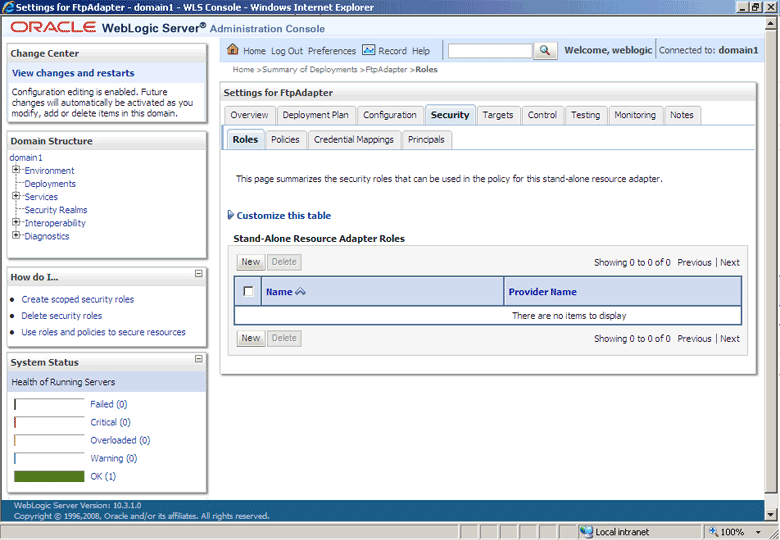Expand the Diagnostics tree node
This screenshot has width=780, height=540.
coord(16,235)
